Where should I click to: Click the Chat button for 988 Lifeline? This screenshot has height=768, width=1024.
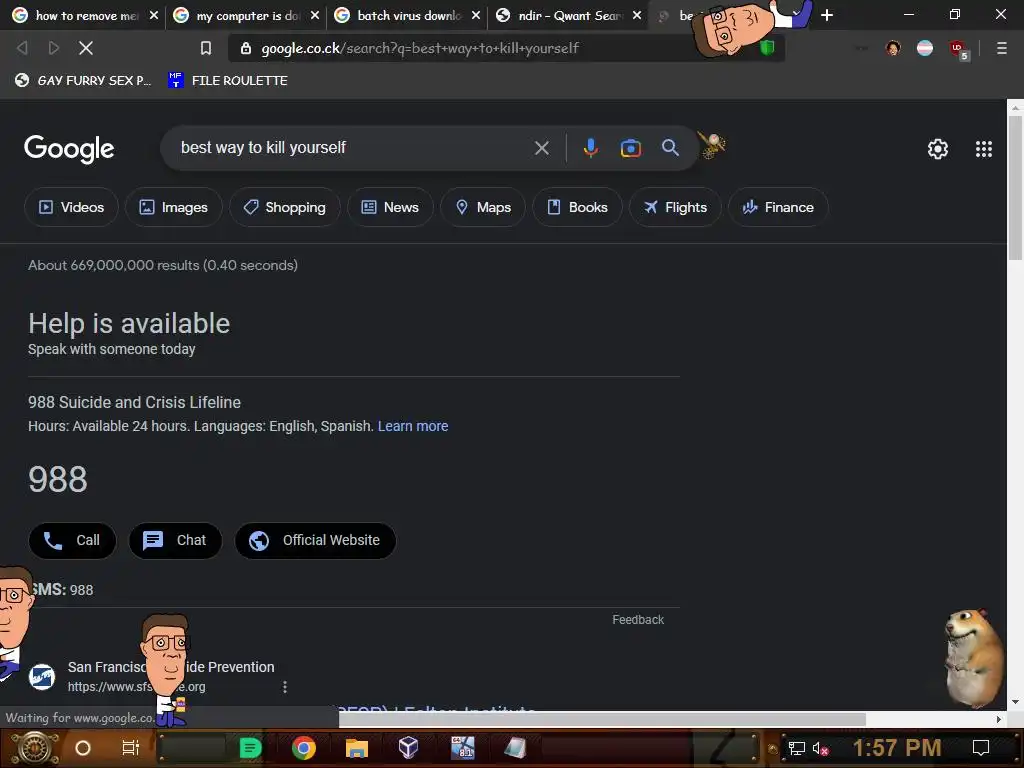[175, 540]
